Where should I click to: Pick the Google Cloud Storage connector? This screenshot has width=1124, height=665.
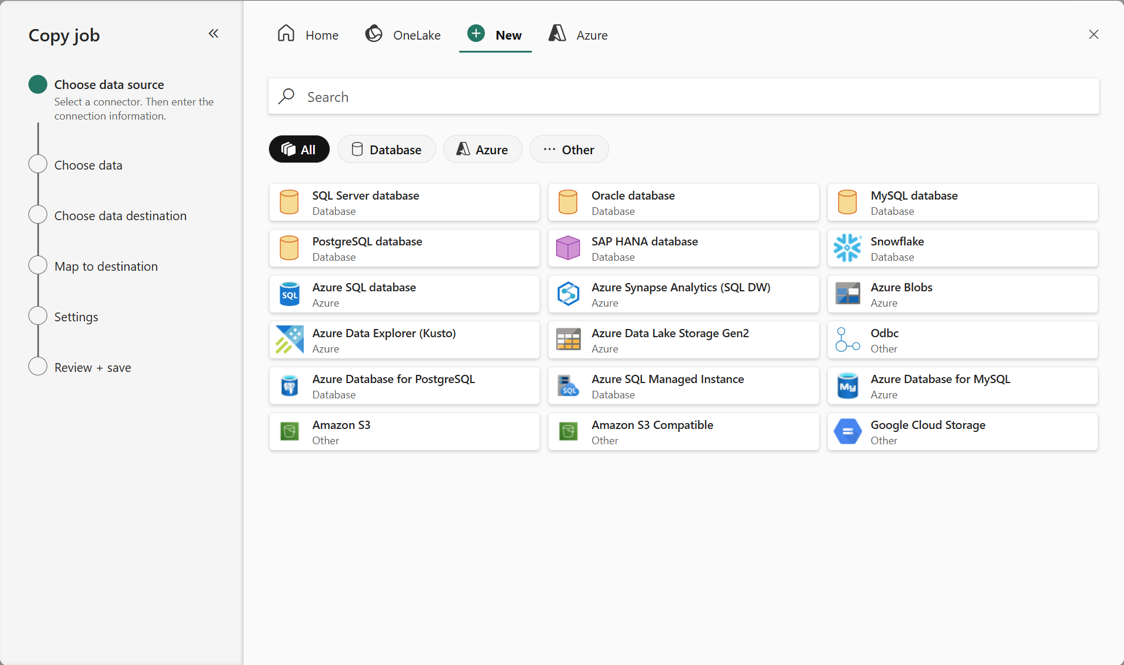(x=963, y=431)
